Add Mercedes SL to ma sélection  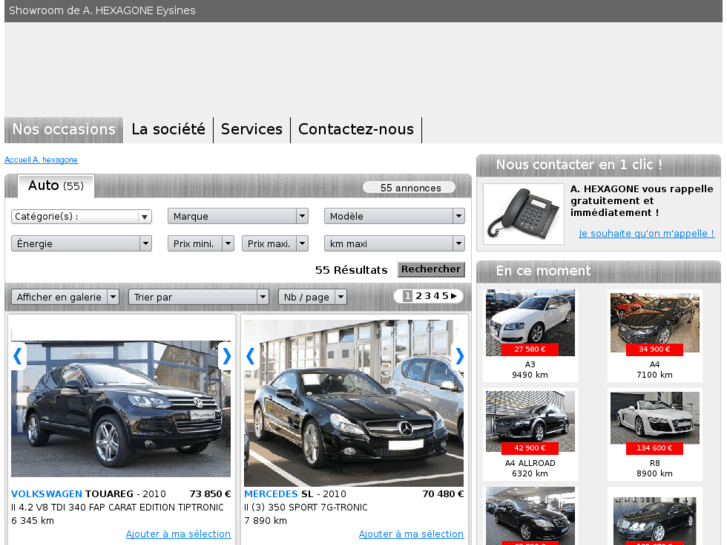pos(411,534)
